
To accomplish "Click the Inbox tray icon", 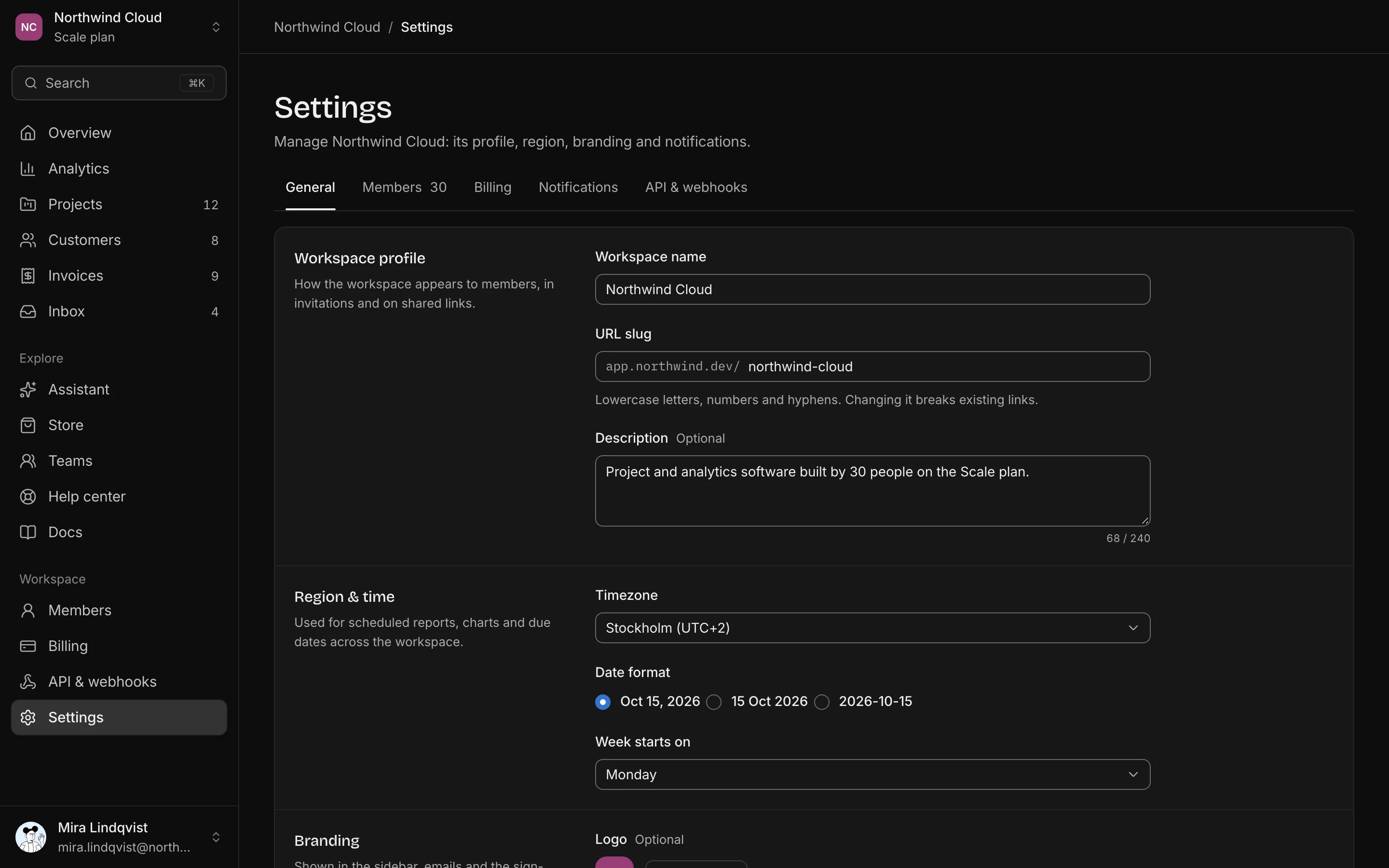I will click(28, 311).
